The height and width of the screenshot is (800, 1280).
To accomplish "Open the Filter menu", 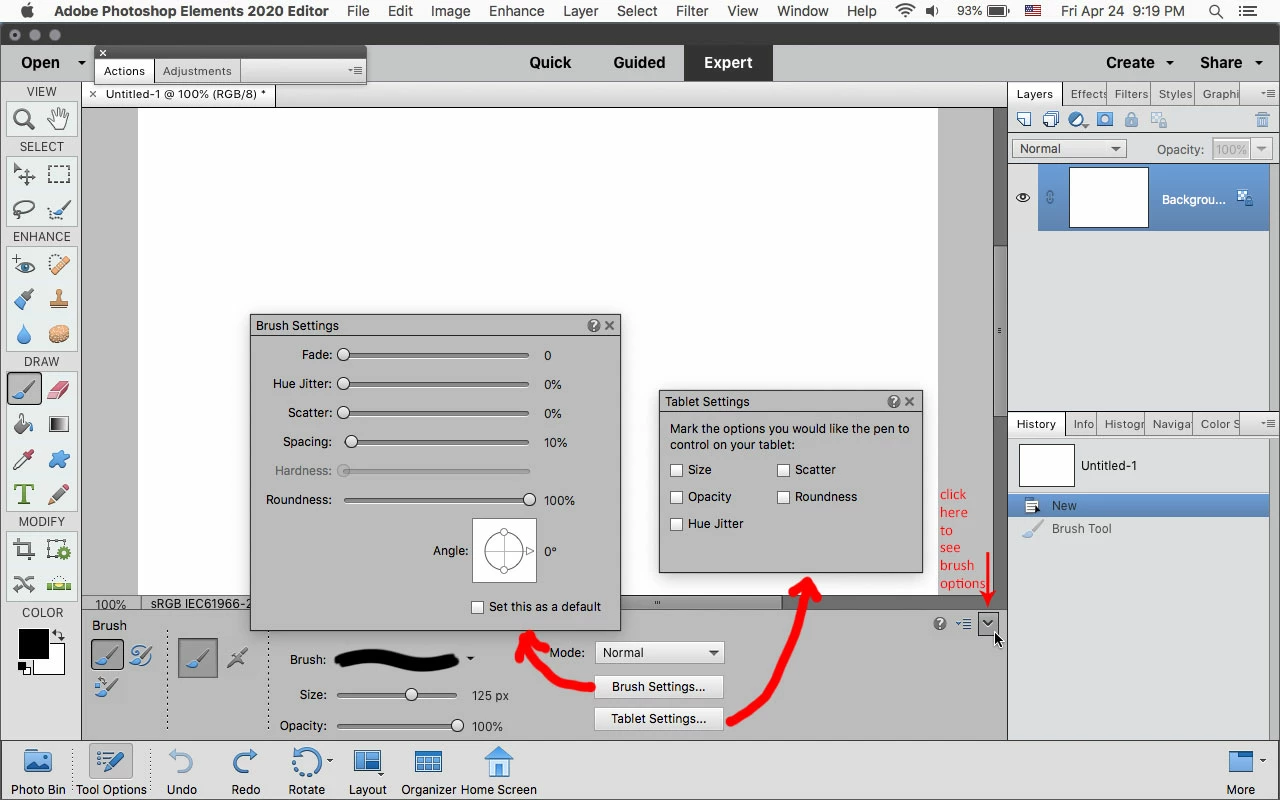I will (692, 11).
